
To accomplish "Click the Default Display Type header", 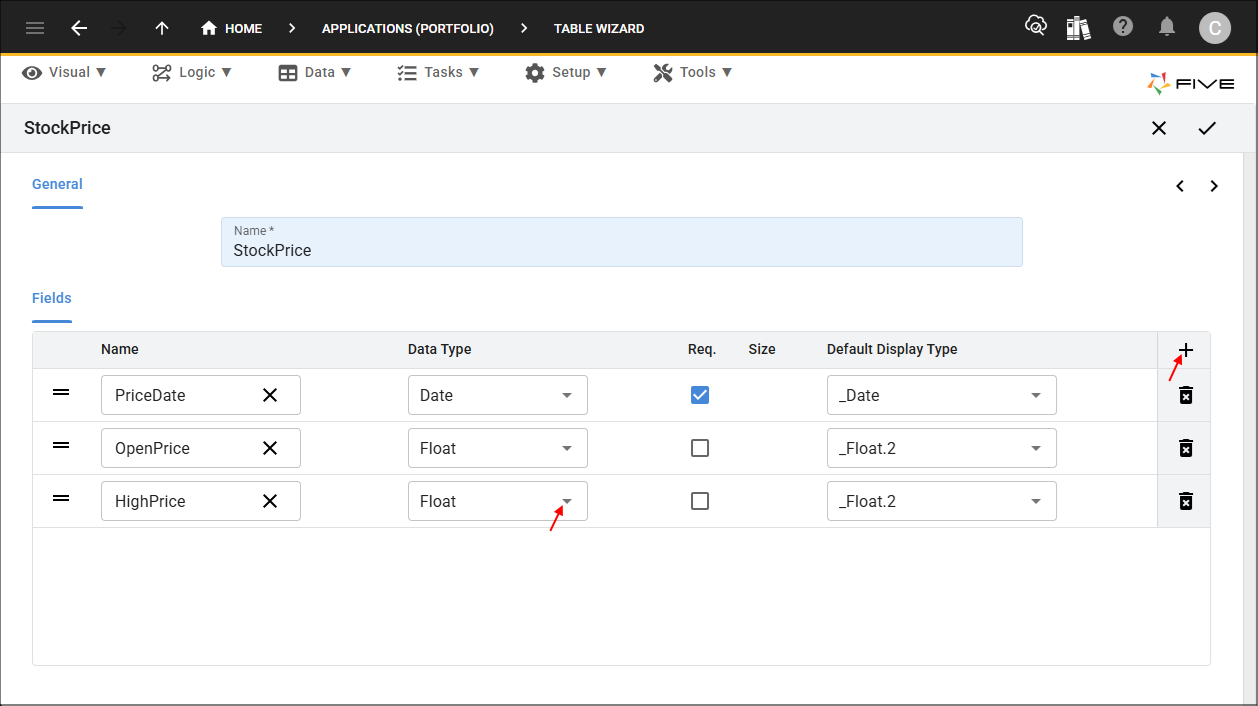I will pyautogui.click(x=892, y=350).
